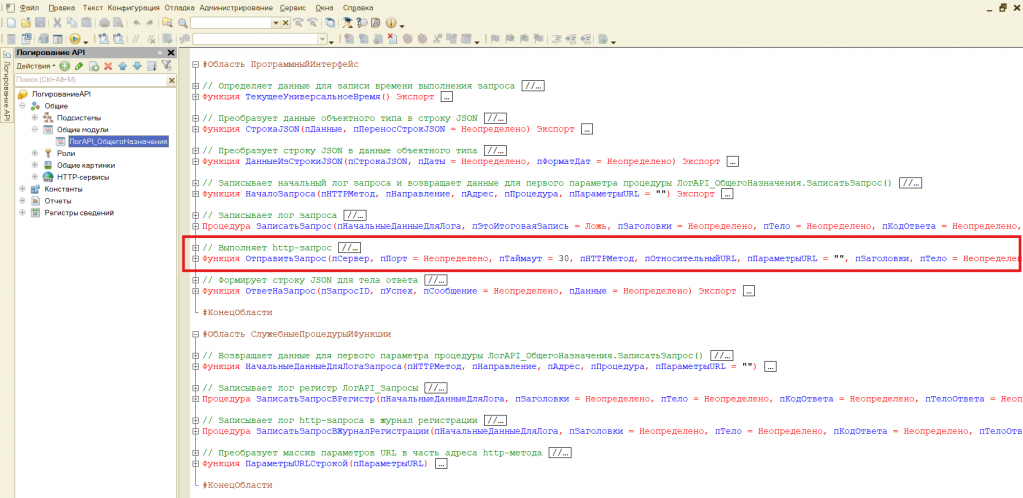Click the green Add button in configuration tree panel

click(65, 66)
